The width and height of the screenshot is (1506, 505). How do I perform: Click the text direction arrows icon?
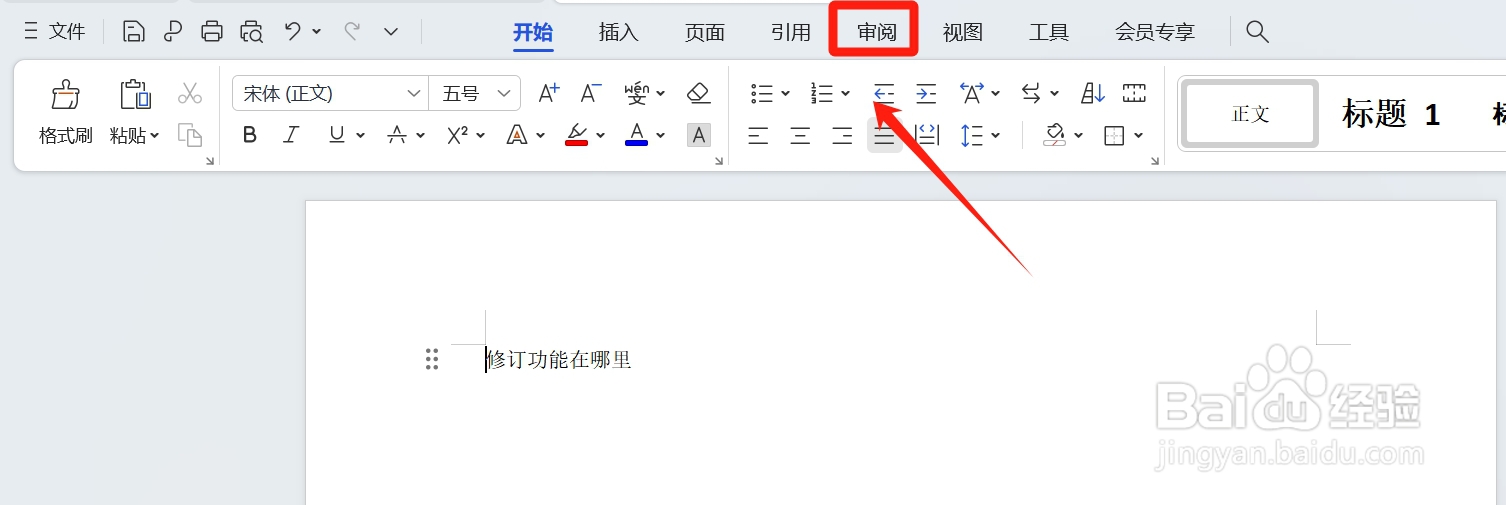click(x=1032, y=94)
